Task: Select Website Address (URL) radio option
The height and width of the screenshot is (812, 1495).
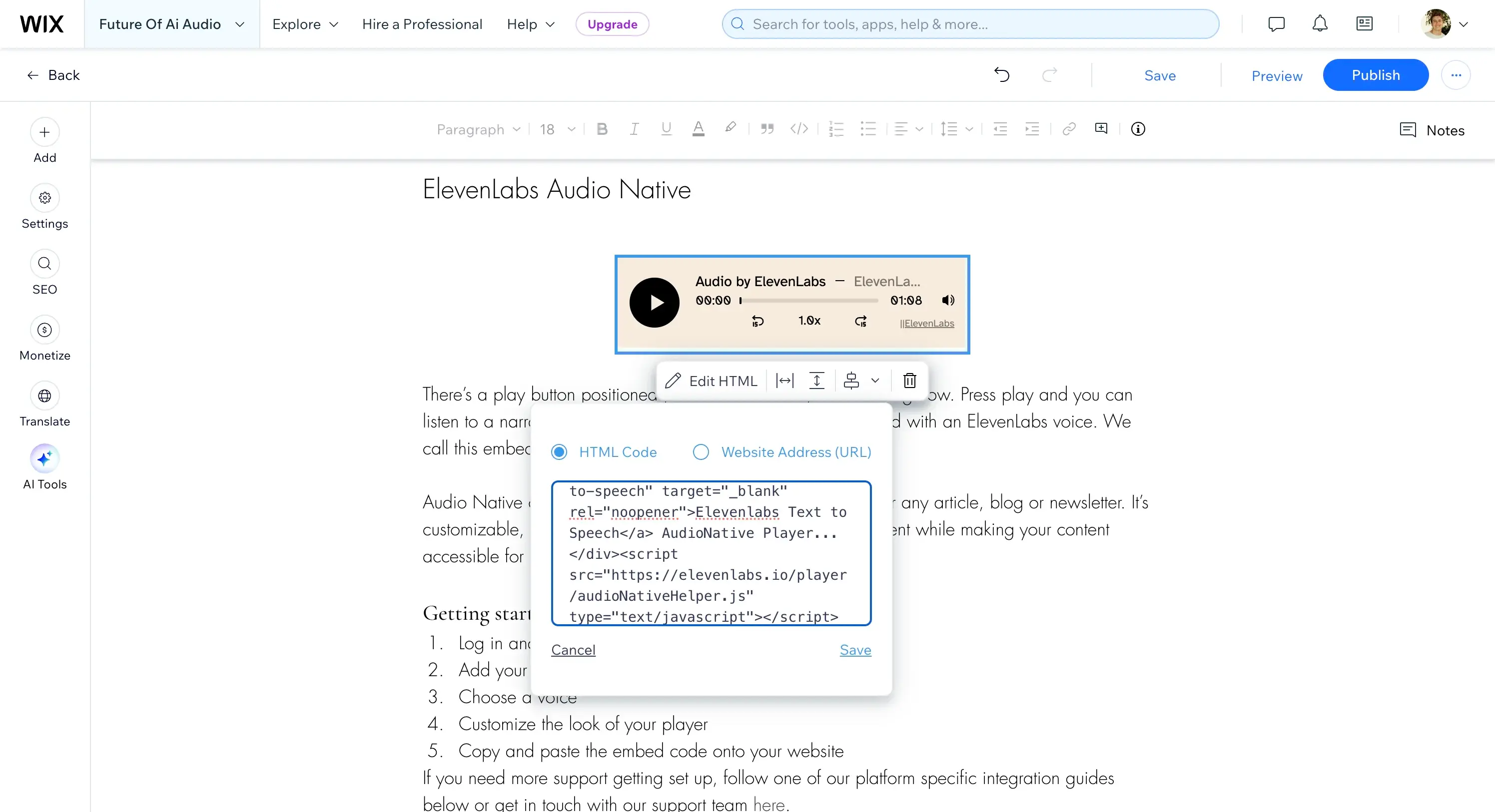Action: pos(701,452)
